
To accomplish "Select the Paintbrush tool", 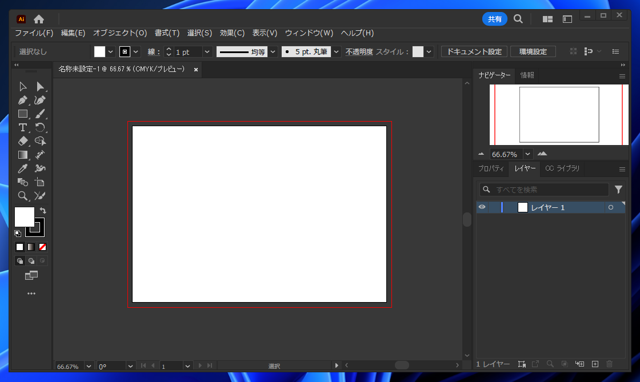I will pyautogui.click(x=40, y=114).
